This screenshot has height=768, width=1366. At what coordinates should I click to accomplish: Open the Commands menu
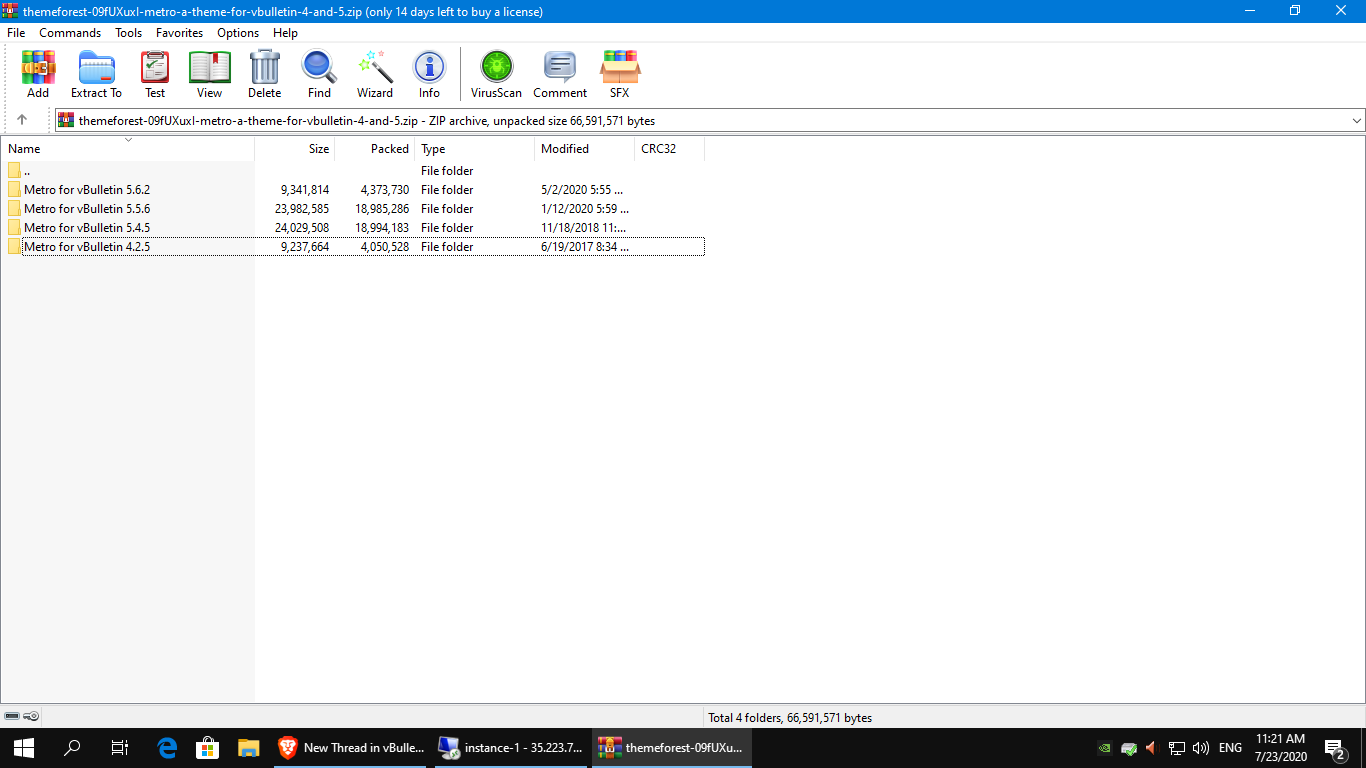click(70, 33)
